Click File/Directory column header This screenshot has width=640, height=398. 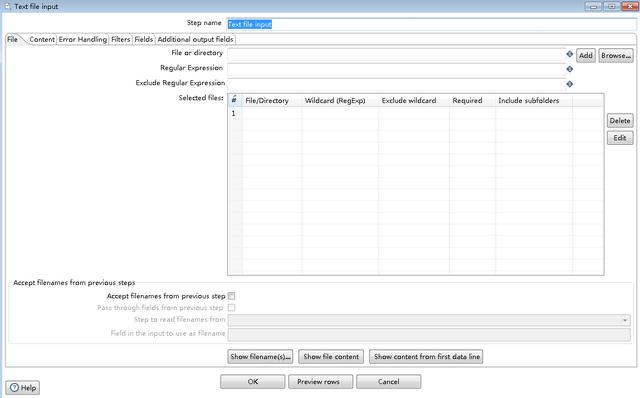[x=272, y=100]
